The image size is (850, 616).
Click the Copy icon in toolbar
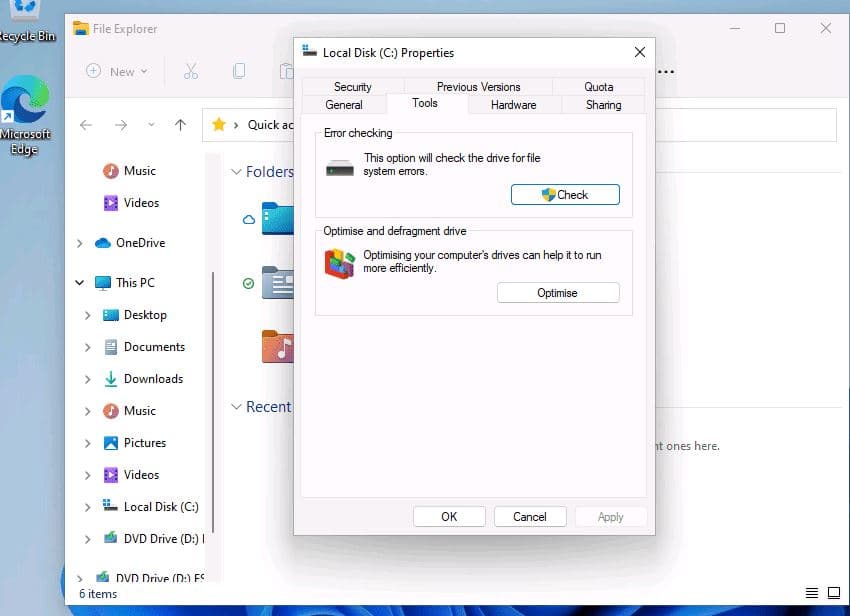point(239,71)
